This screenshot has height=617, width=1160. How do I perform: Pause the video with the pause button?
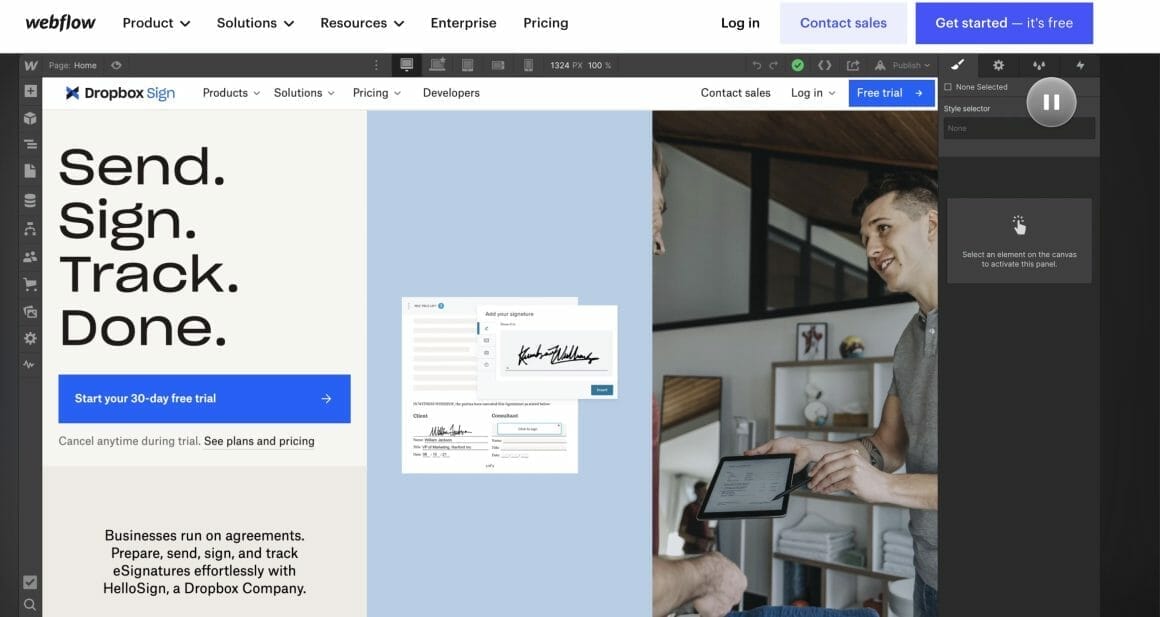(1050, 101)
